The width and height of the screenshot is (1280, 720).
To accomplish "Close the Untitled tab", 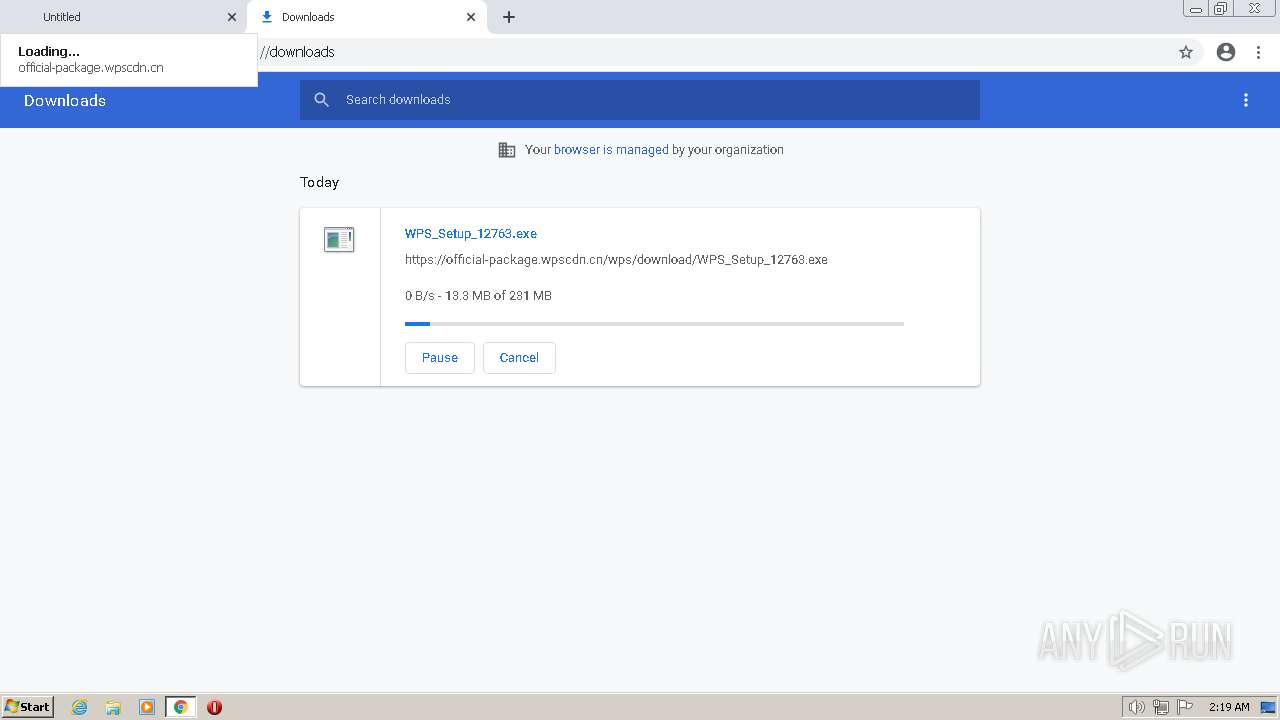I will coord(232,17).
